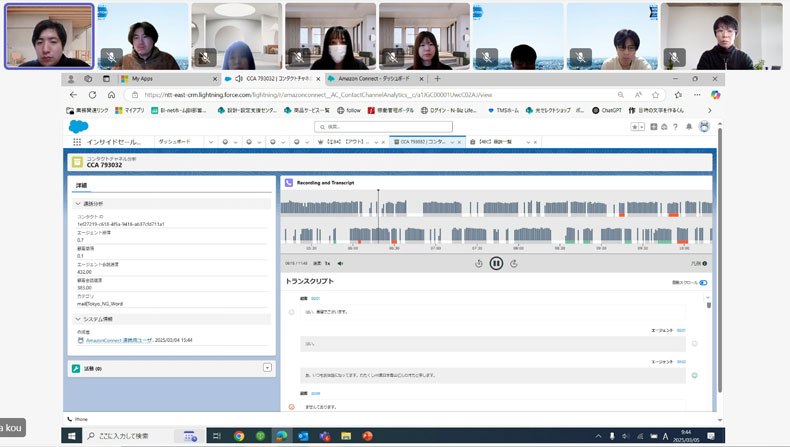Screen dimensions: 790x447
Task: Open the Windows Start menu
Action: [x=72, y=436]
